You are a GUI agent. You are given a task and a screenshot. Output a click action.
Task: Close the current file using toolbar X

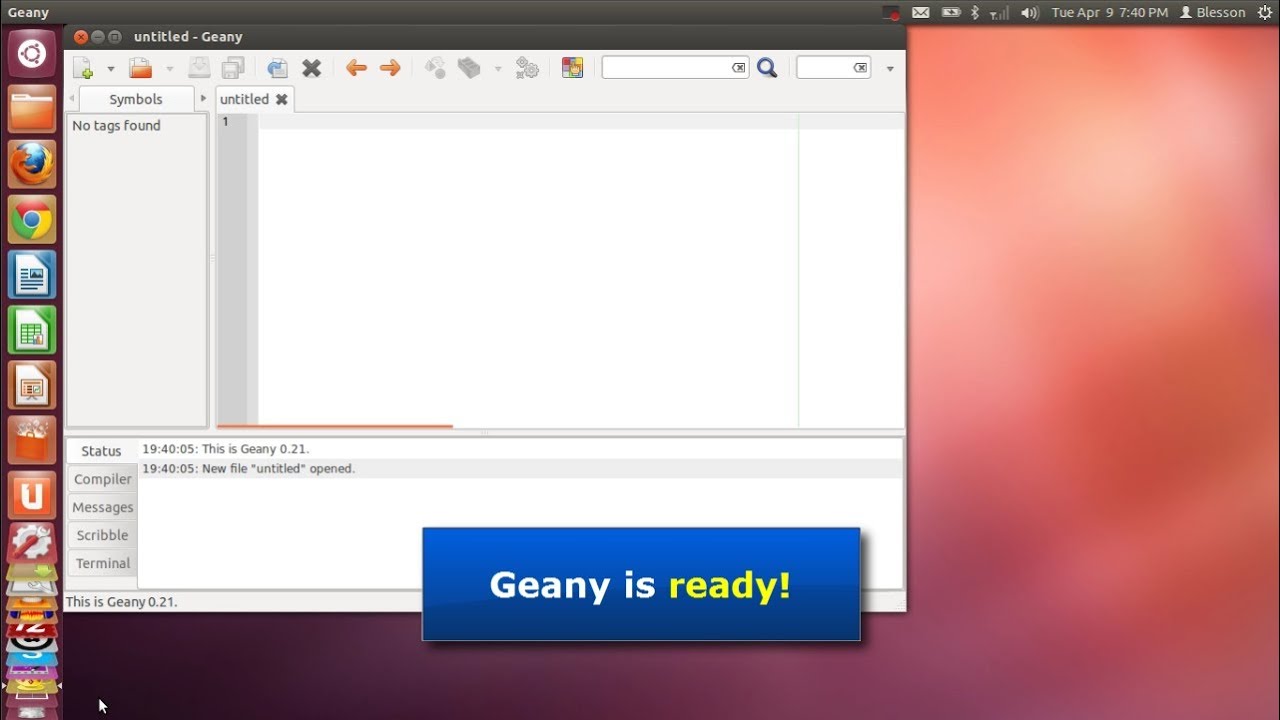(x=312, y=68)
